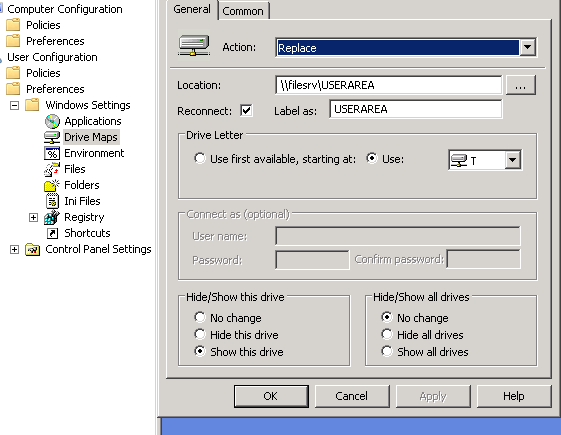Select Ini Files tree item label

point(82,201)
